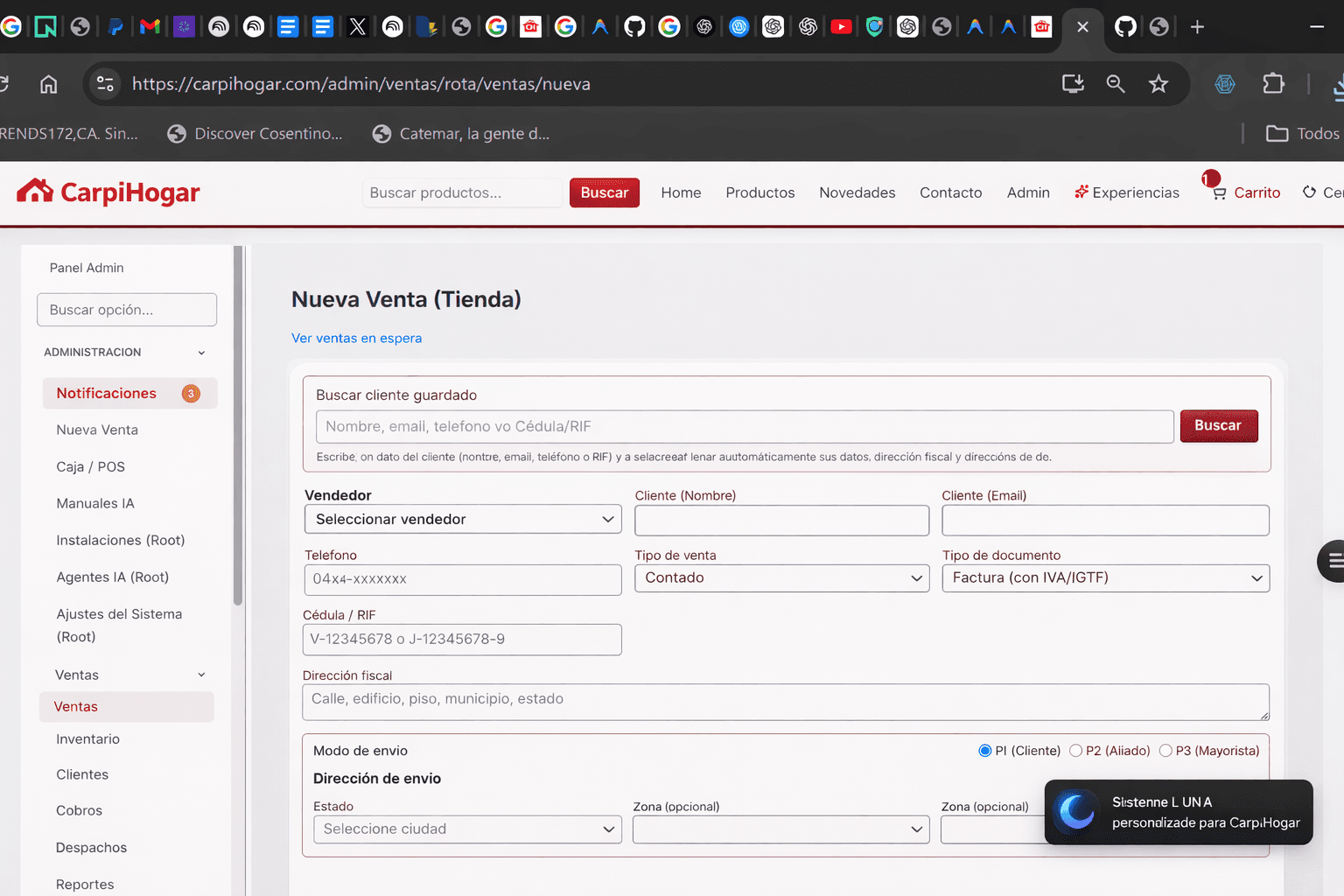This screenshot has height=896, width=1344.
Task: Bookmark the page with the star icon
Action: (x=1158, y=83)
